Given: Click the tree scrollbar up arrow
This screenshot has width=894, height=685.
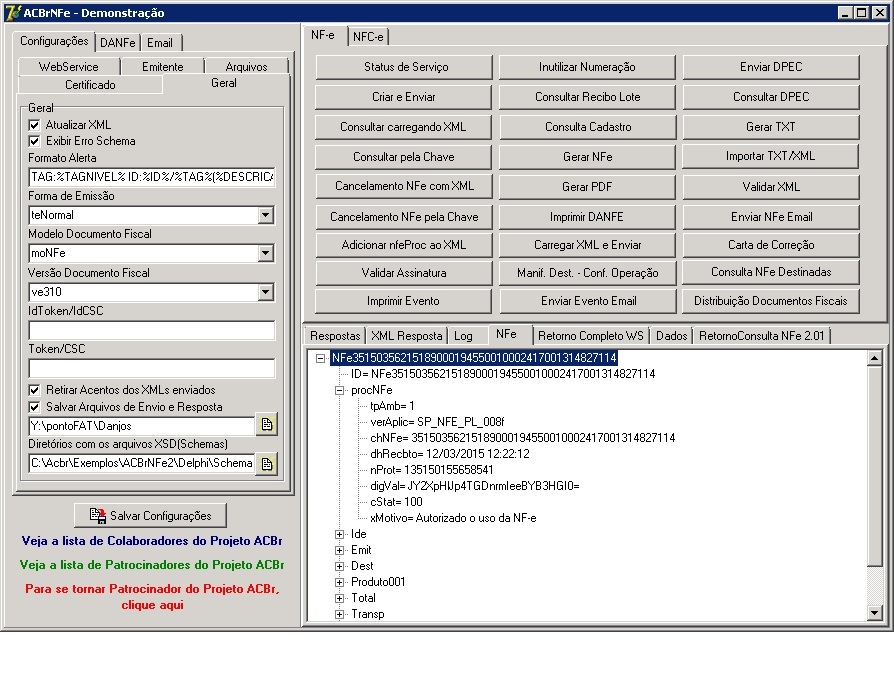Looking at the screenshot, I should tap(874, 358).
